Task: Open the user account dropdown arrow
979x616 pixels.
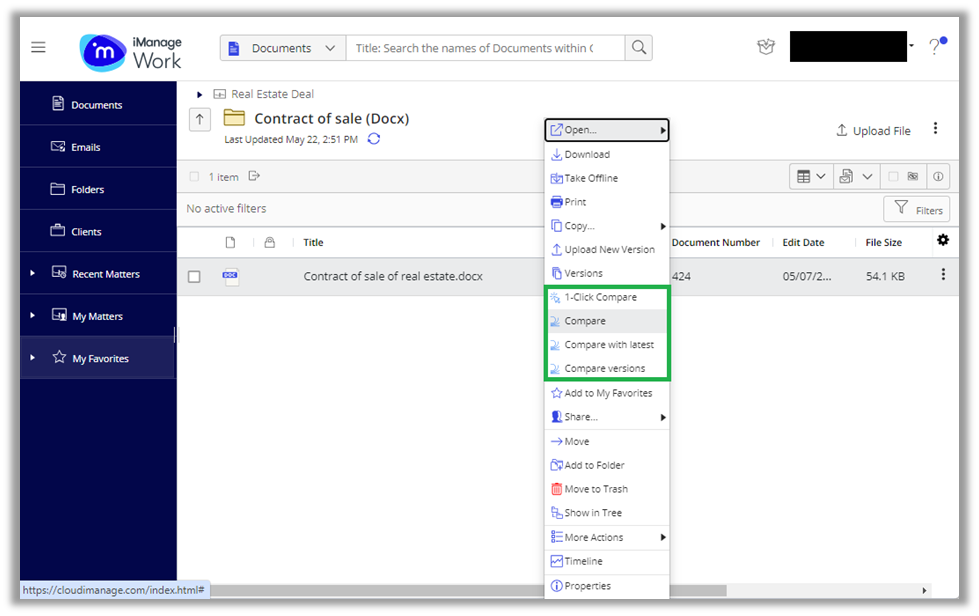Action: 912,46
